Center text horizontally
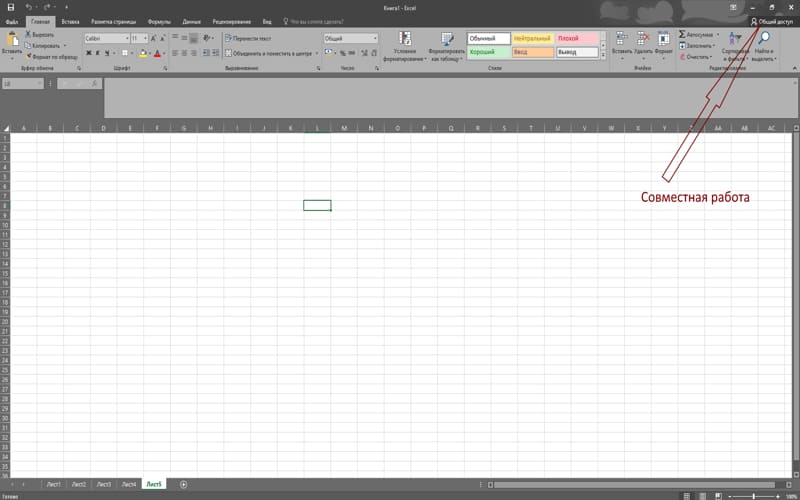 pyautogui.click(x=184, y=53)
